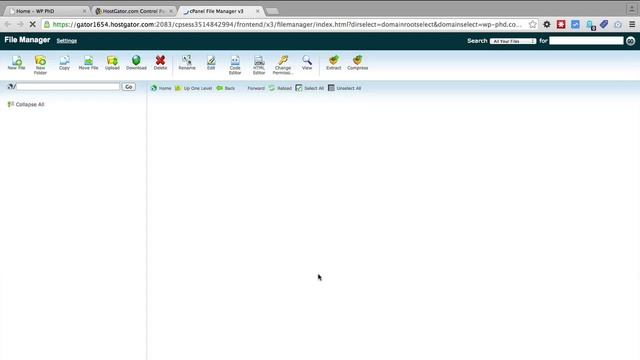This screenshot has width=640, height=360.
Task: Create a New Folder from toolbar
Action: [40, 65]
